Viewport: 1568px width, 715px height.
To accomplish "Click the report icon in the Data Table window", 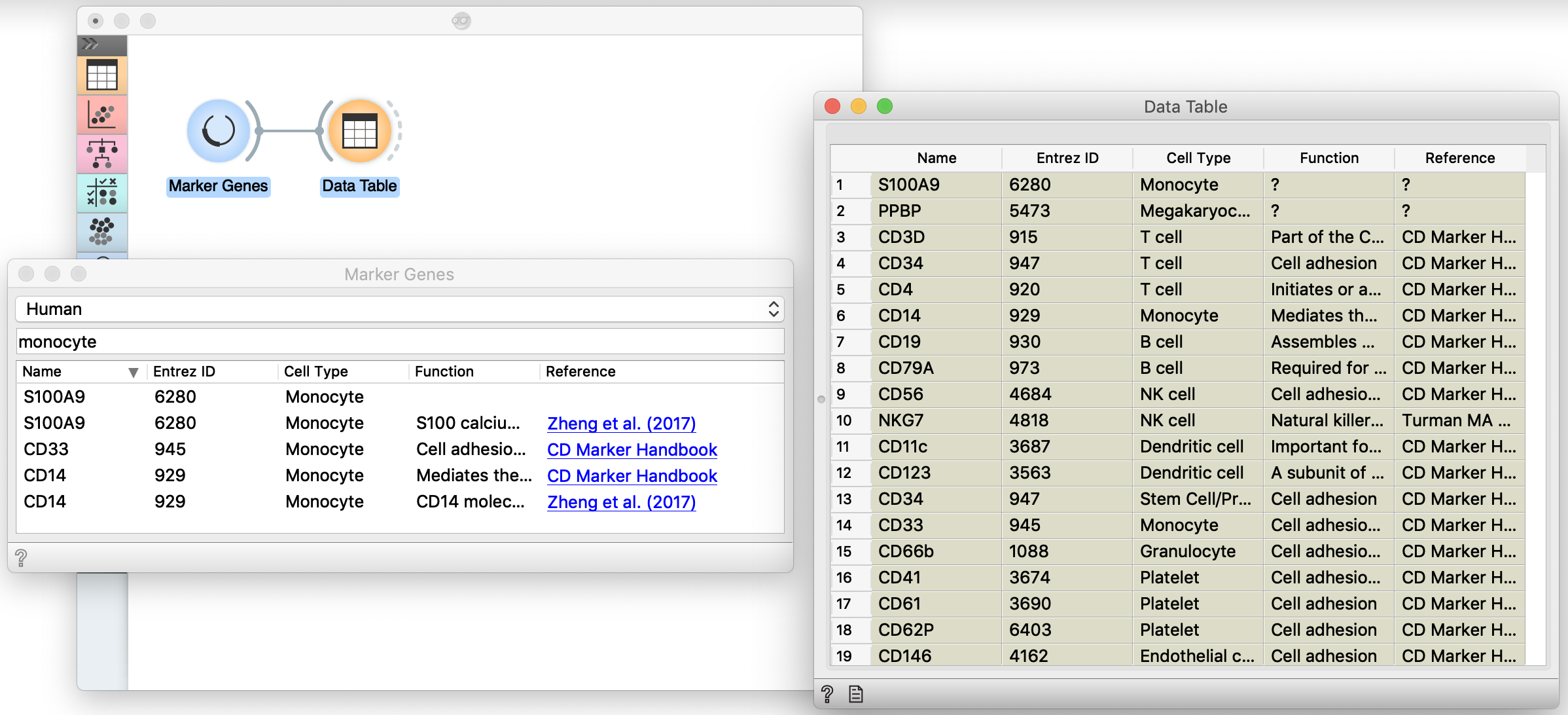I will [855, 693].
